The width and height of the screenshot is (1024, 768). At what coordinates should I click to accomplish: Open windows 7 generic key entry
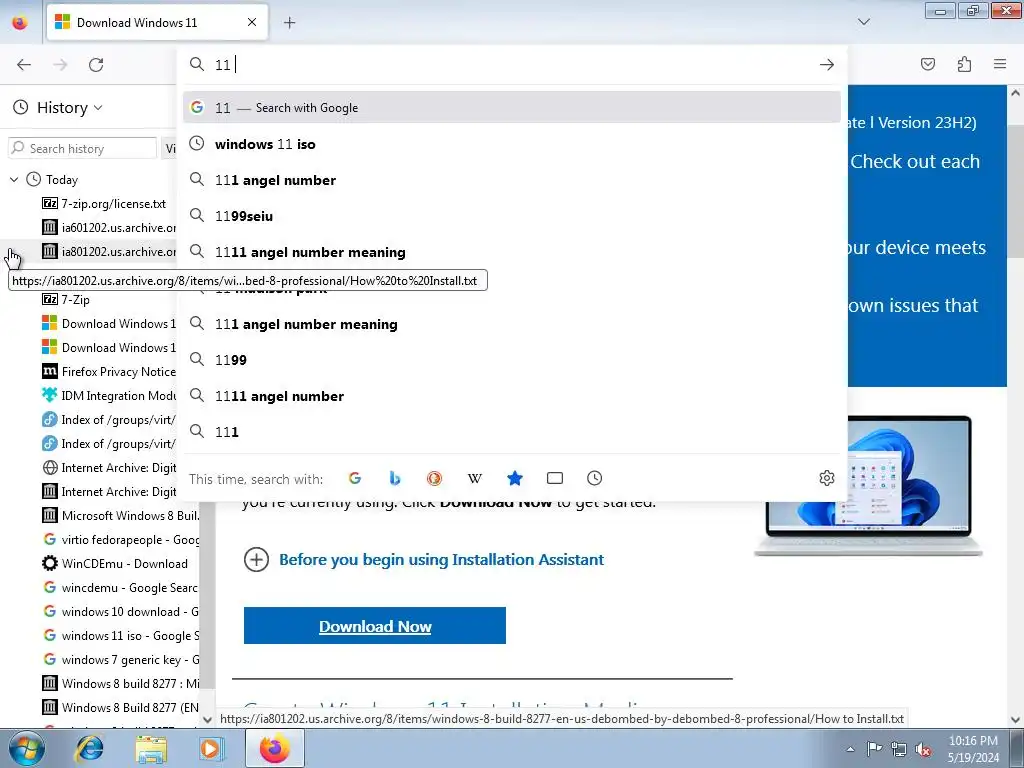tap(119, 660)
